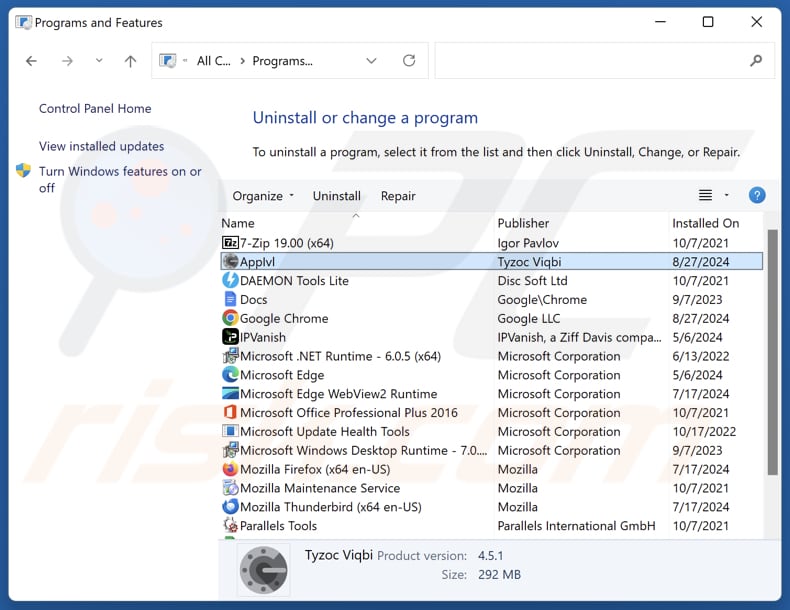Select the DAEMON Tools Lite entry text
The image size is (790, 610).
point(294,281)
